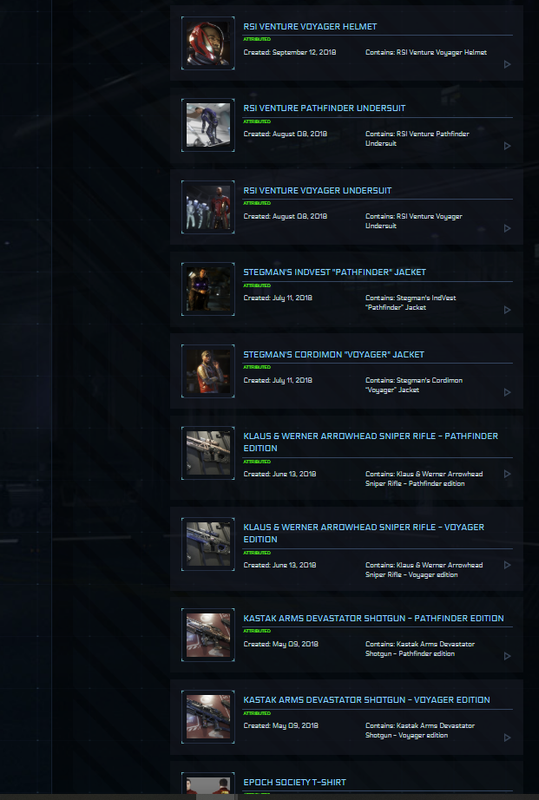Select 'Created: May 09, 2018' on Shotgun Voyager
This screenshot has height=800, width=539.
tap(281, 726)
